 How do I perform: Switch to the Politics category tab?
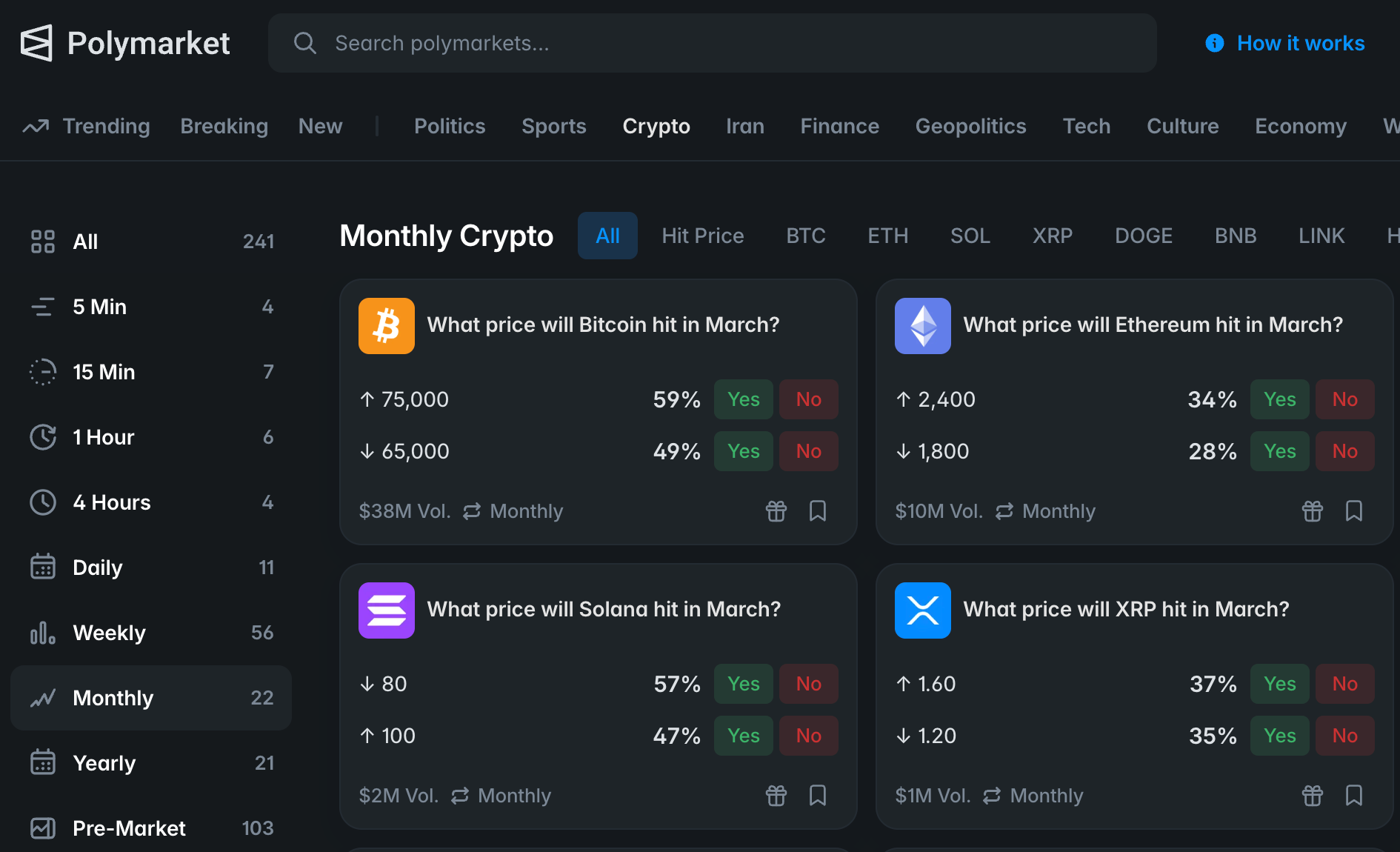pyautogui.click(x=450, y=126)
